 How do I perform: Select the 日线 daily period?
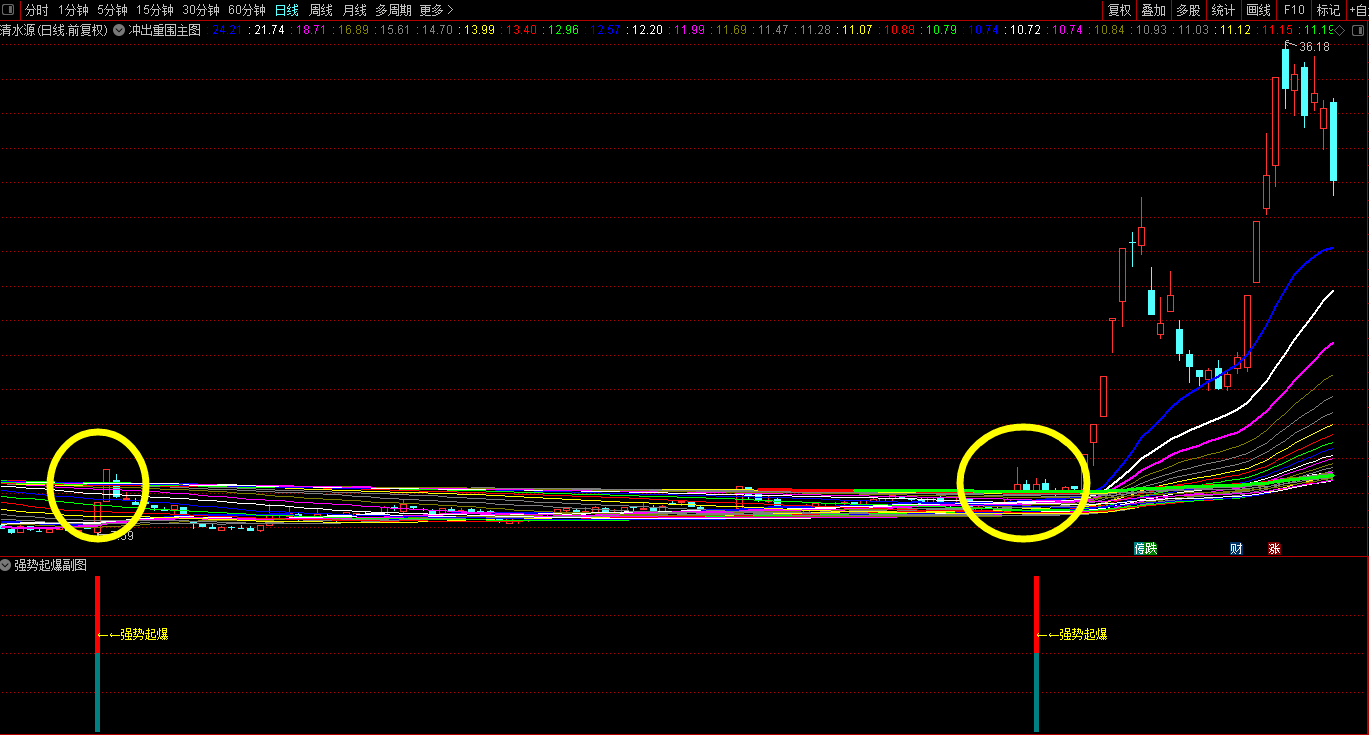pos(287,10)
